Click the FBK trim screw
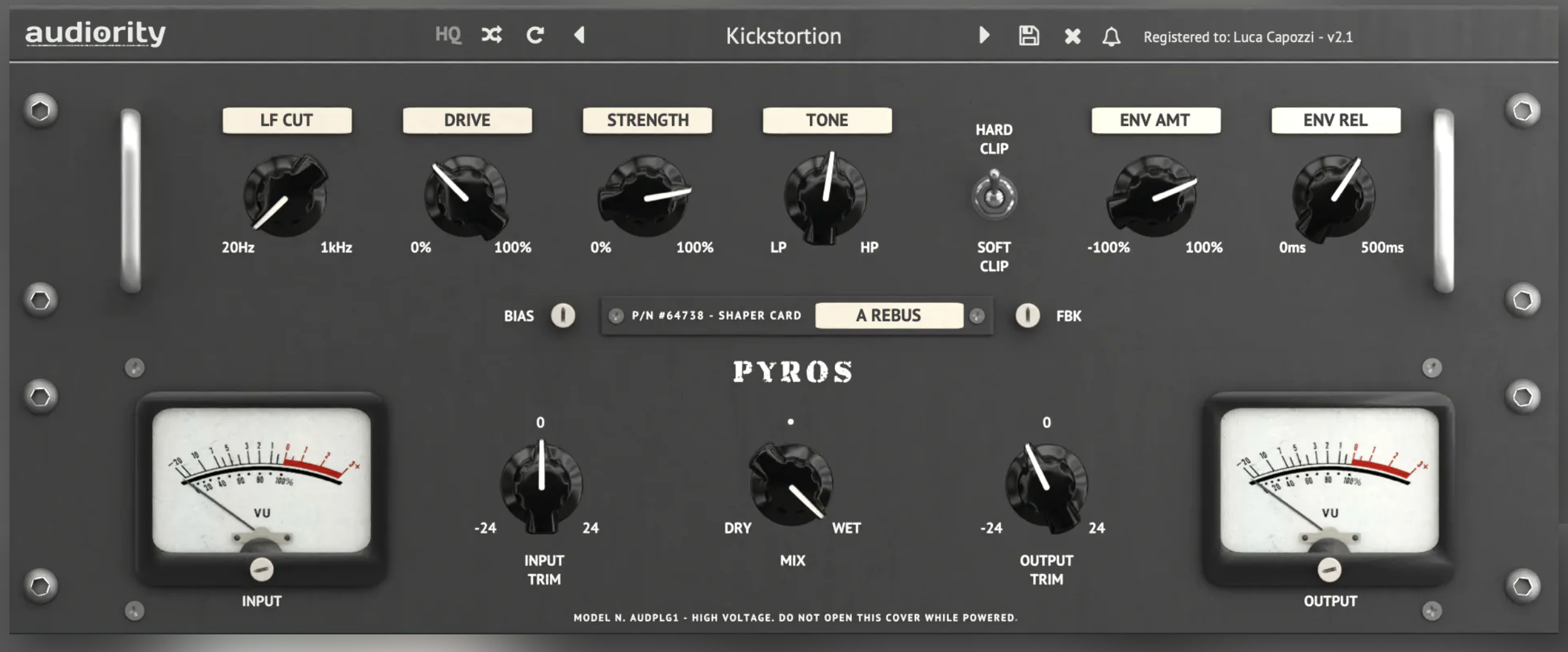1568x652 pixels. tap(1028, 315)
